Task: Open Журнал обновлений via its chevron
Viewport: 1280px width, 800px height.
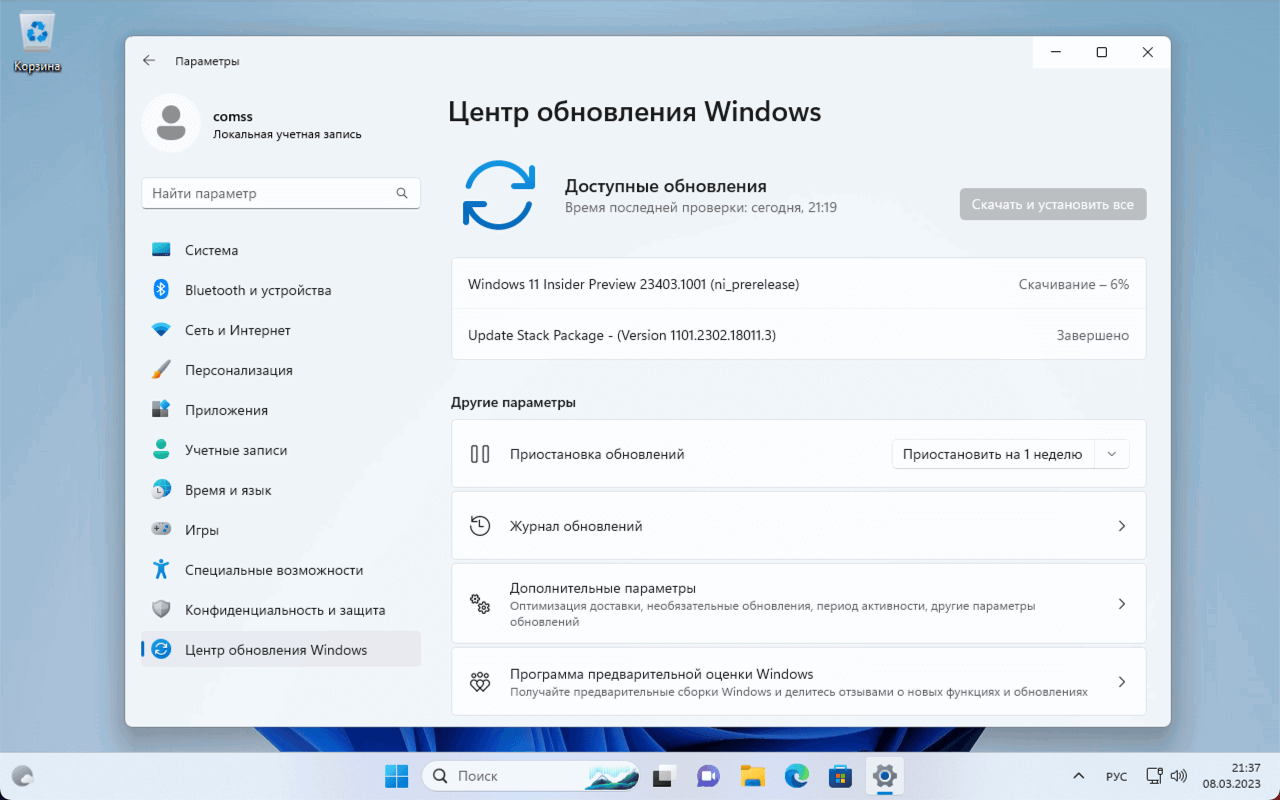Action: 1123,525
